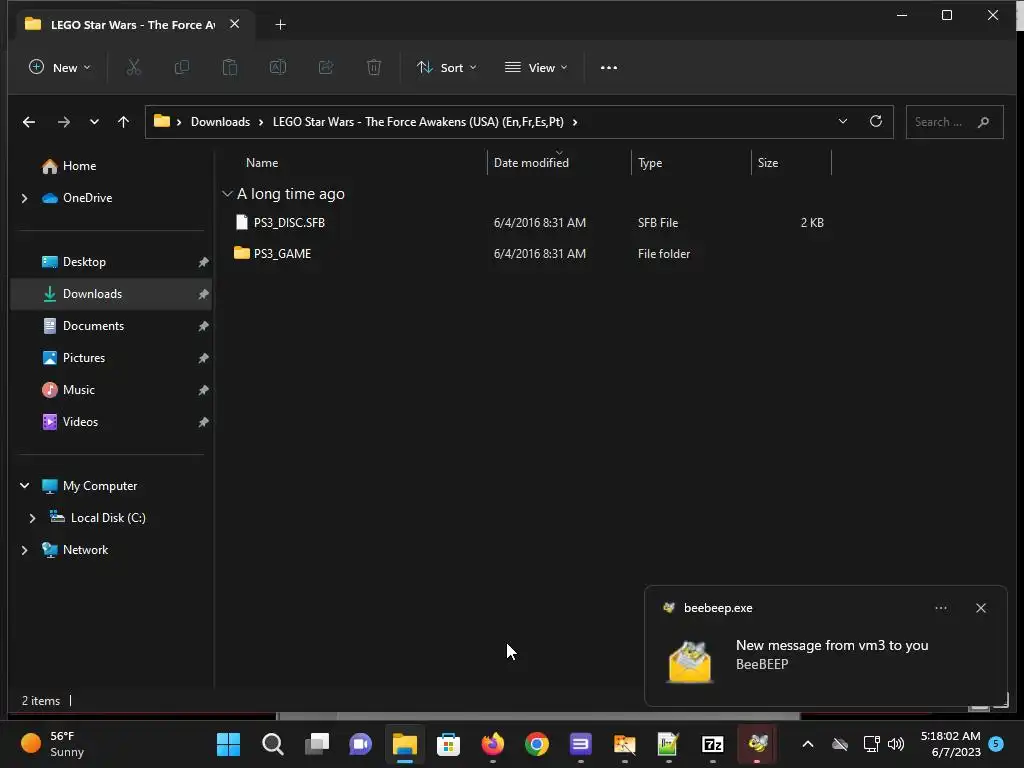Open Microsoft Store from taskbar
The image size is (1024, 768).
(449, 744)
